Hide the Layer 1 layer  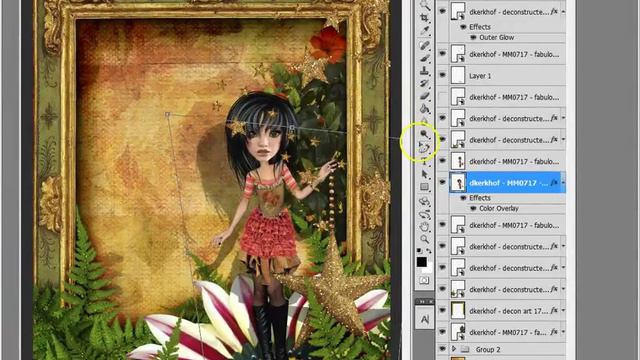[442, 76]
